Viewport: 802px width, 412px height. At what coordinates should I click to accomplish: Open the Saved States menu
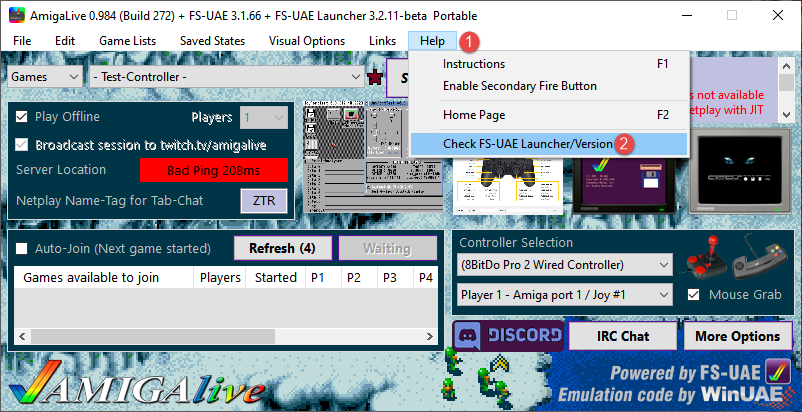point(213,41)
